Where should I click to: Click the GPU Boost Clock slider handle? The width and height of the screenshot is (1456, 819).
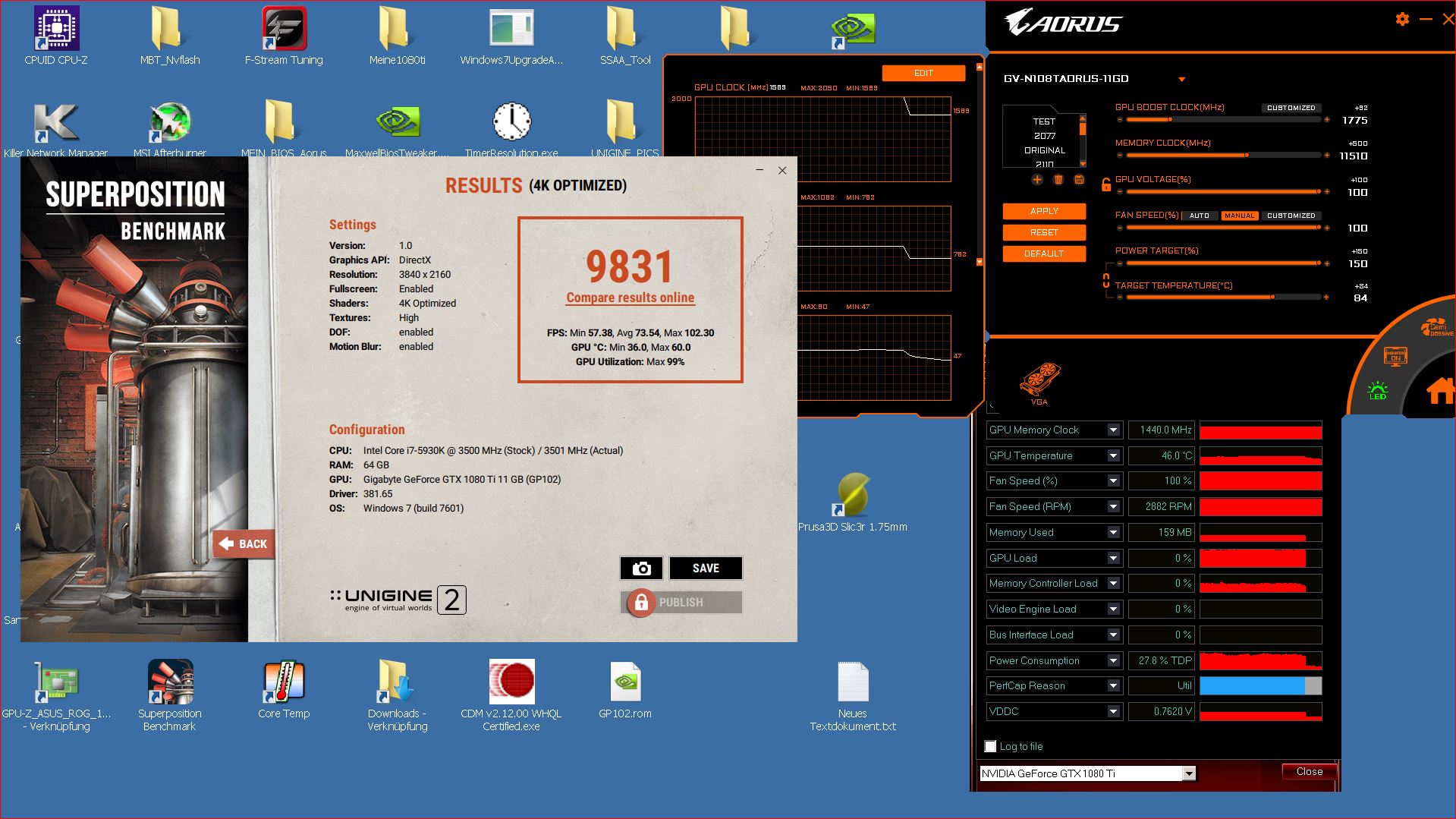click(x=1170, y=120)
